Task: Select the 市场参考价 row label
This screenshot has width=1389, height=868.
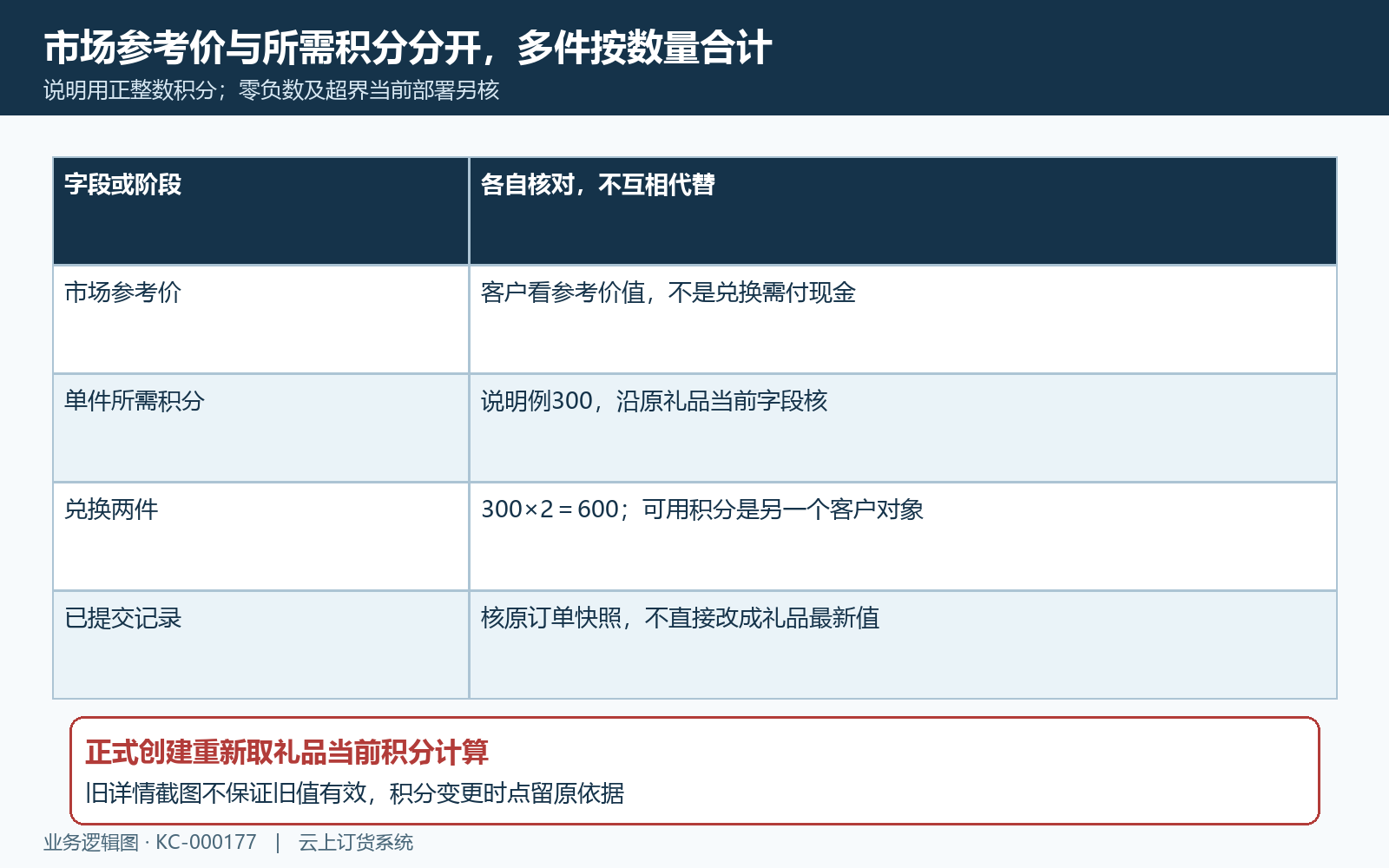Action: (122, 293)
